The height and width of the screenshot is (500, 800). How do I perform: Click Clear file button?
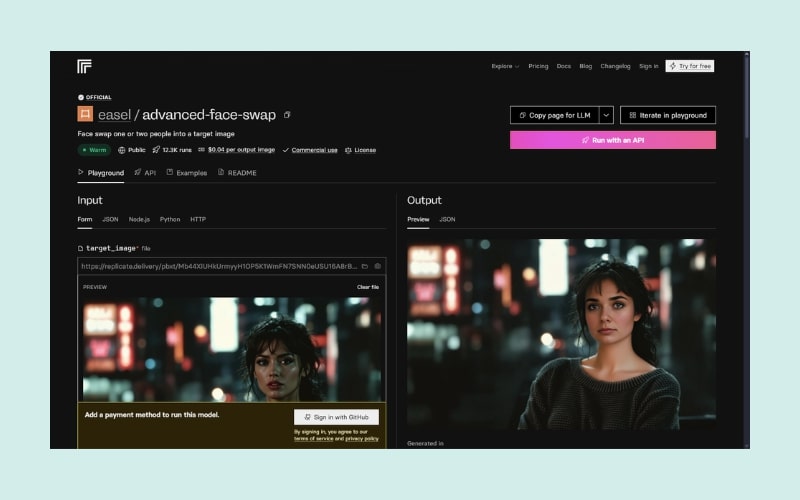pos(368,287)
